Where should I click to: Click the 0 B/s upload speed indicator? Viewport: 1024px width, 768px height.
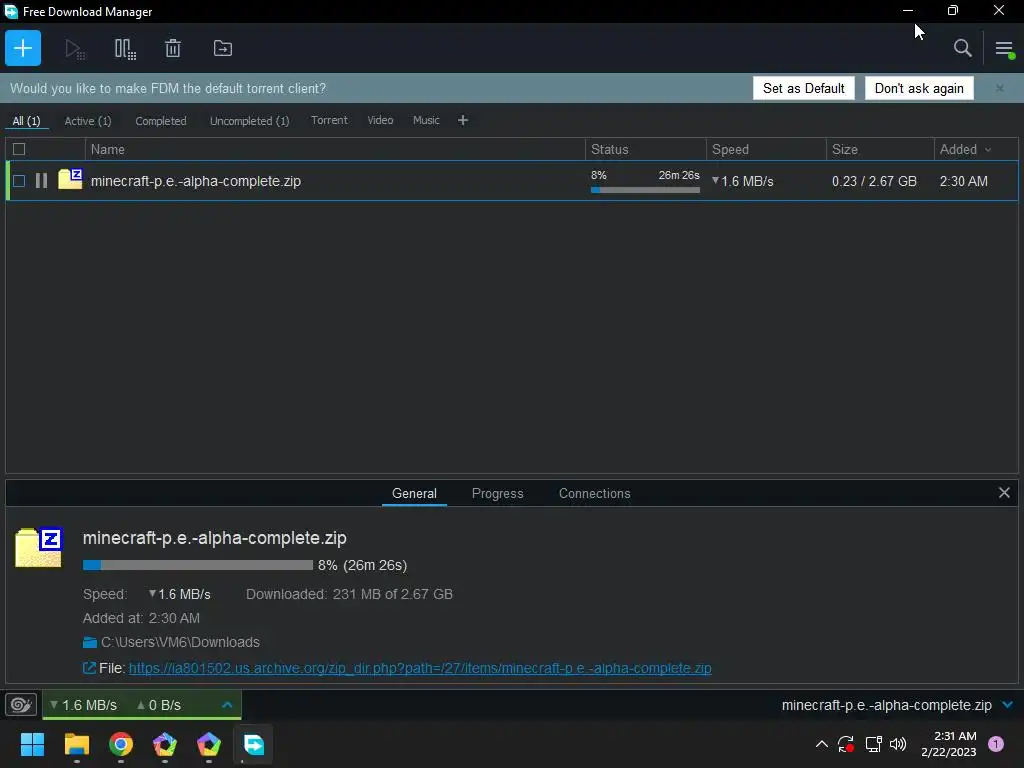pyautogui.click(x=159, y=705)
